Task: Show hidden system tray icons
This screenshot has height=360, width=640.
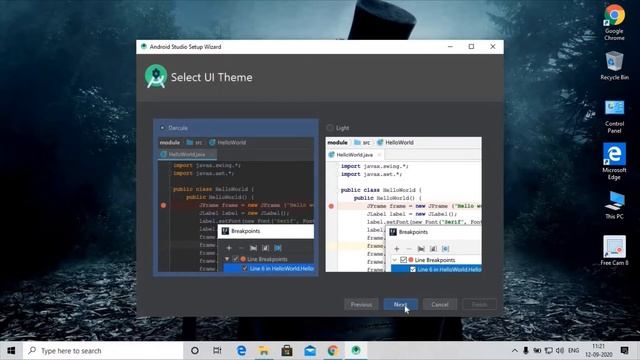Action: pos(515,351)
